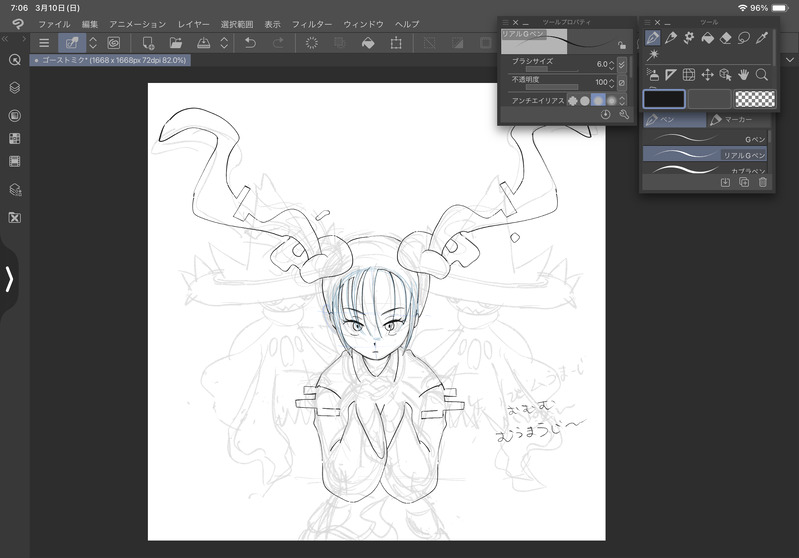Switch to the ペン sub tool group tab

pyautogui.click(x=674, y=120)
